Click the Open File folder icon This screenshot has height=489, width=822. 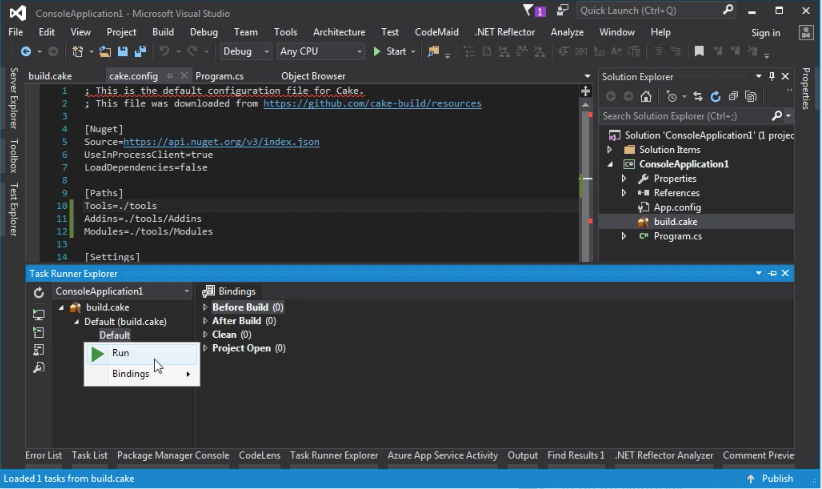[105, 51]
